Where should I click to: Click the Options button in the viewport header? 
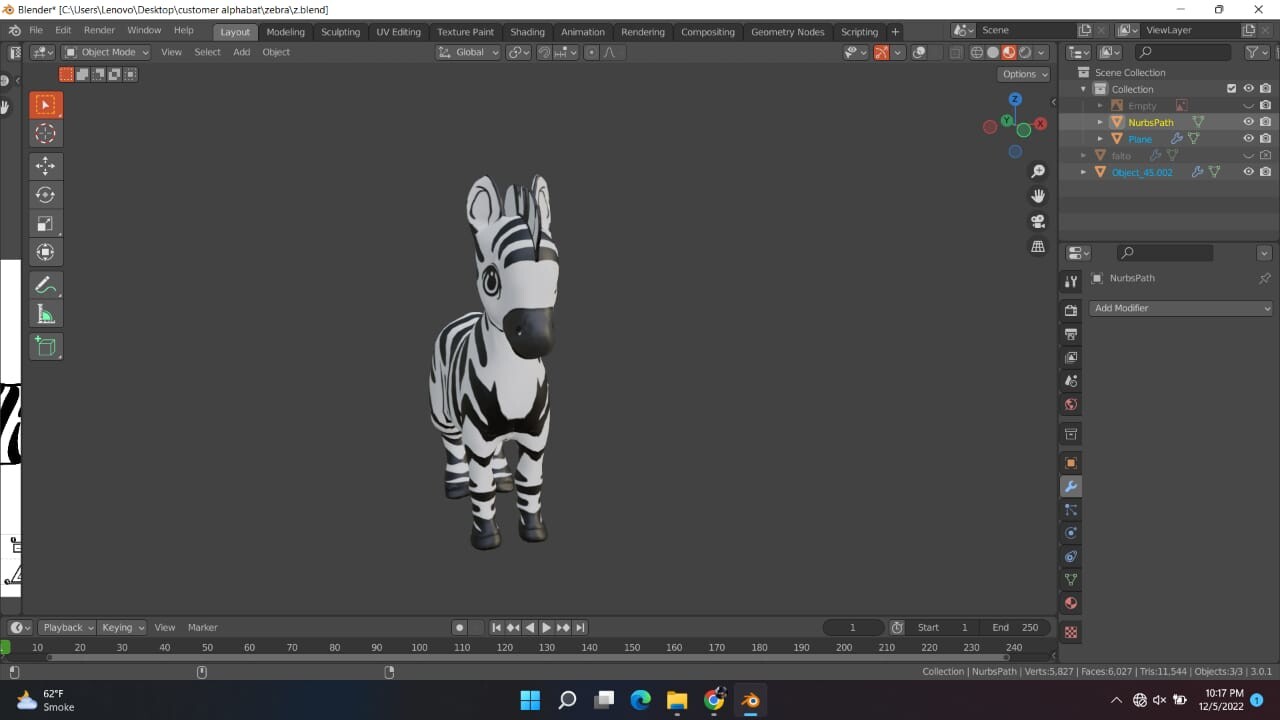pyautogui.click(x=1023, y=74)
